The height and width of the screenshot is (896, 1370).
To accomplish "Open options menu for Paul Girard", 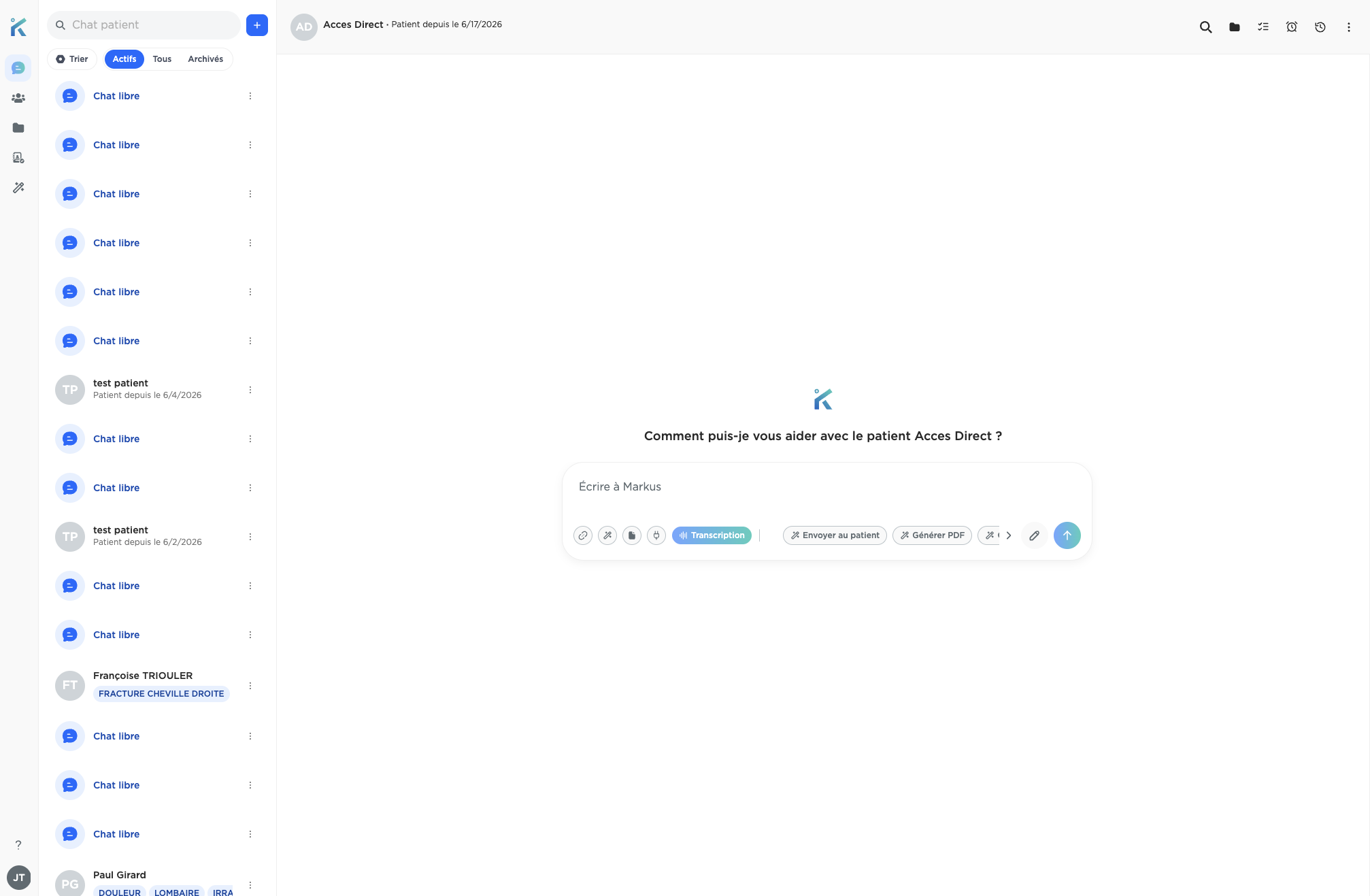I will 250,885.
